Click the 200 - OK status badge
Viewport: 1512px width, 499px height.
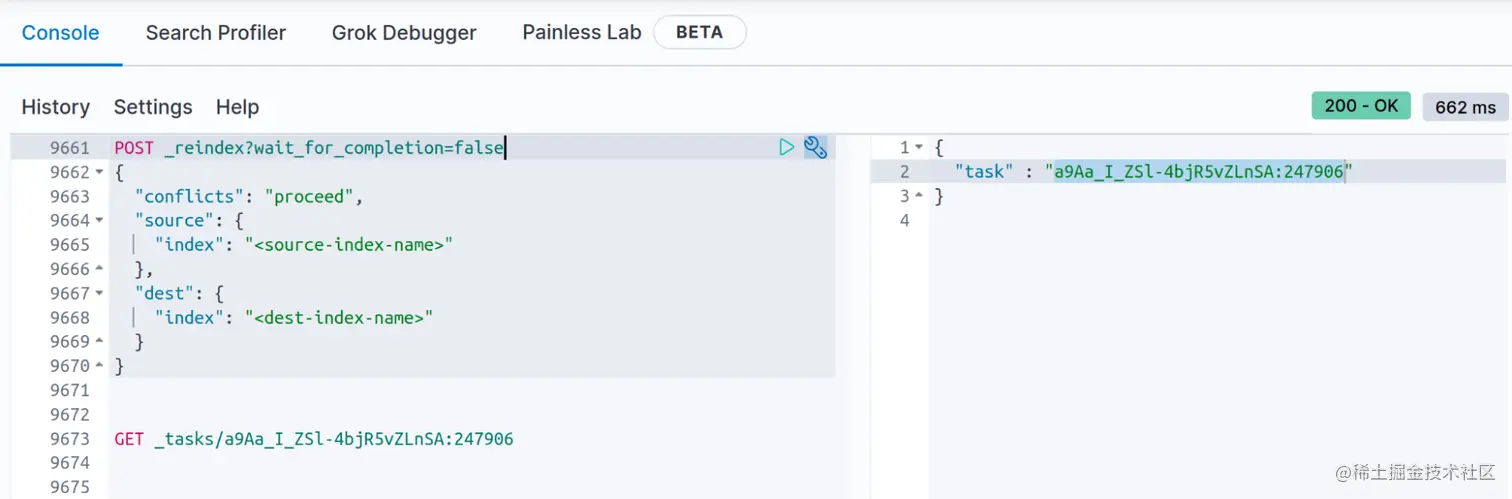point(1361,106)
